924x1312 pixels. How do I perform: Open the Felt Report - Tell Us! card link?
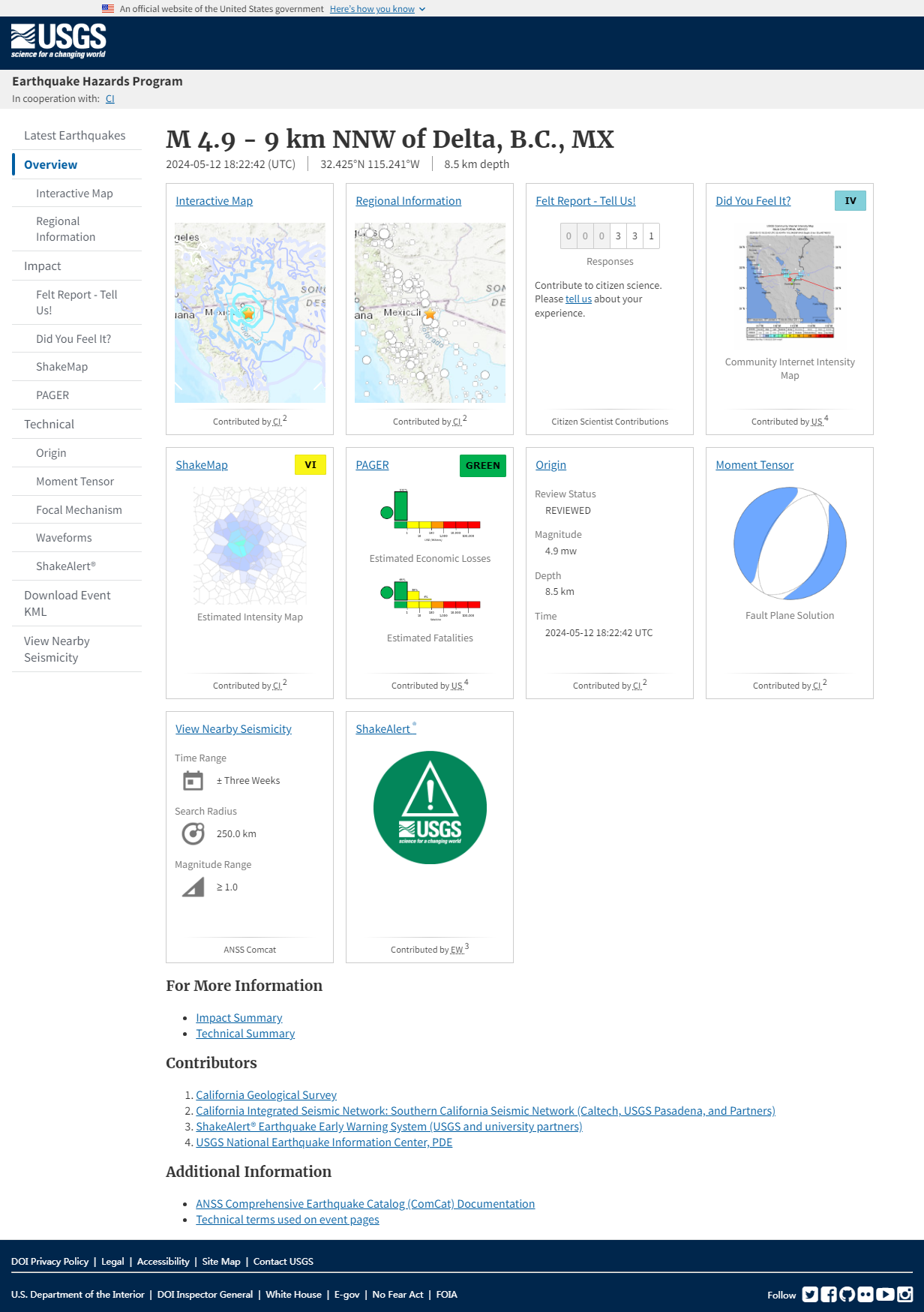pos(586,201)
